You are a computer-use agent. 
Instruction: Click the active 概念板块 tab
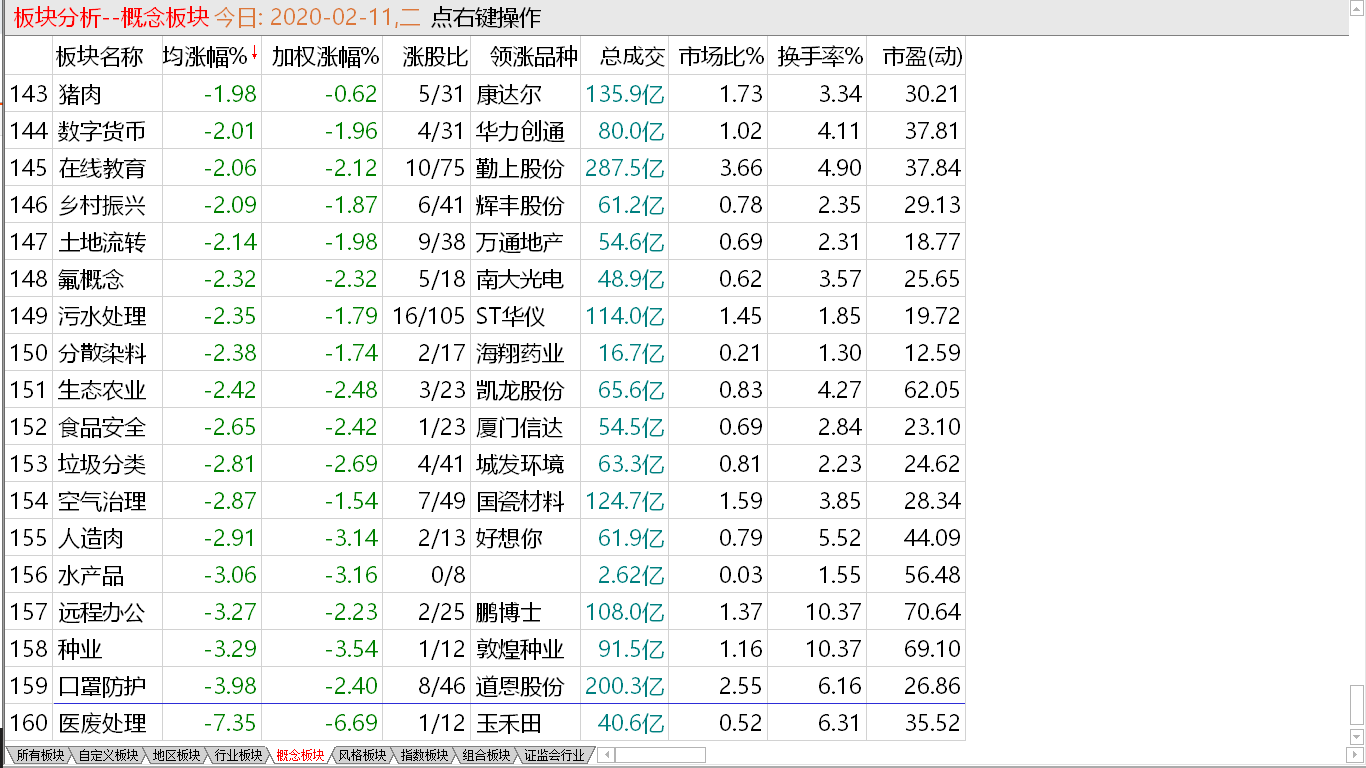point(299,755)
